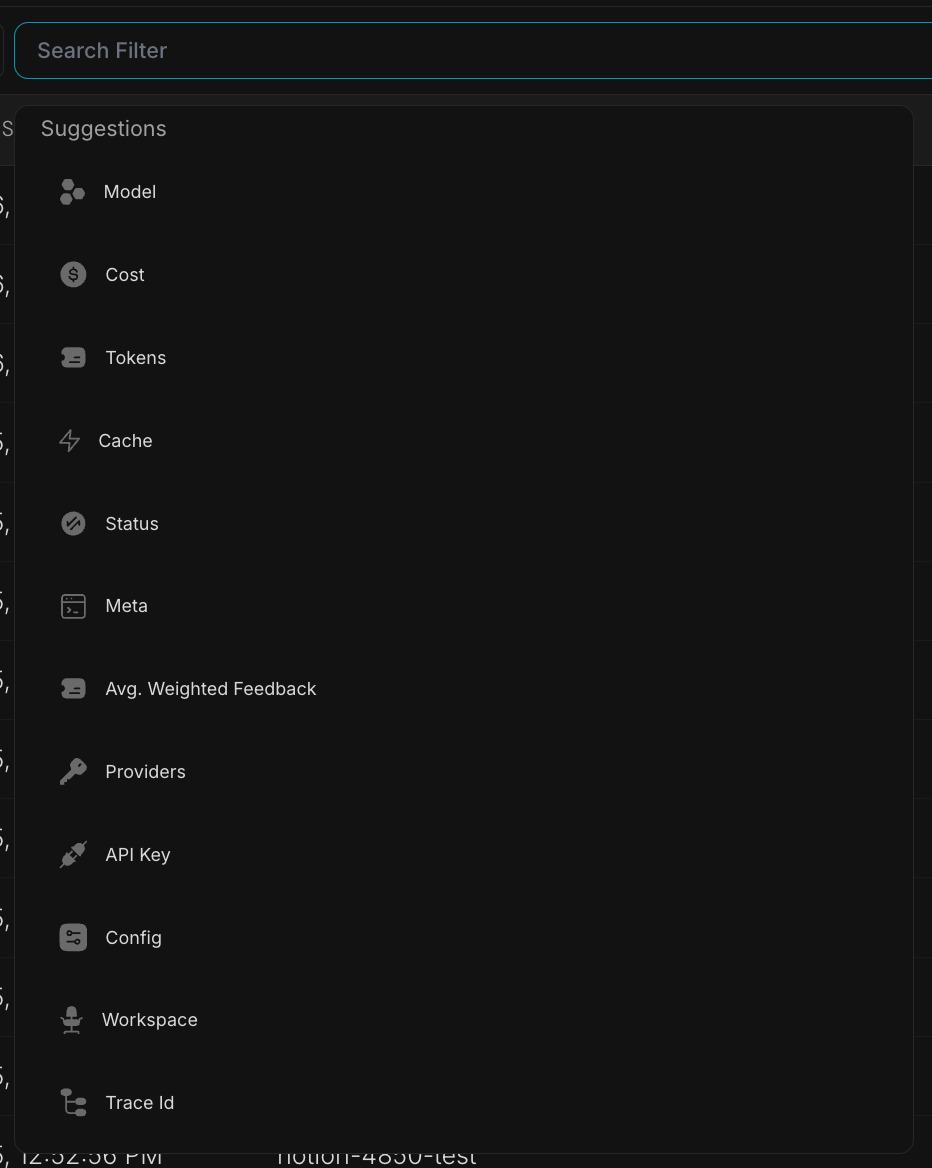The width and height of the screenshot is (932, 1168).
Task: Pick the Tokens filter option
Action: click(x=463, y=358)
